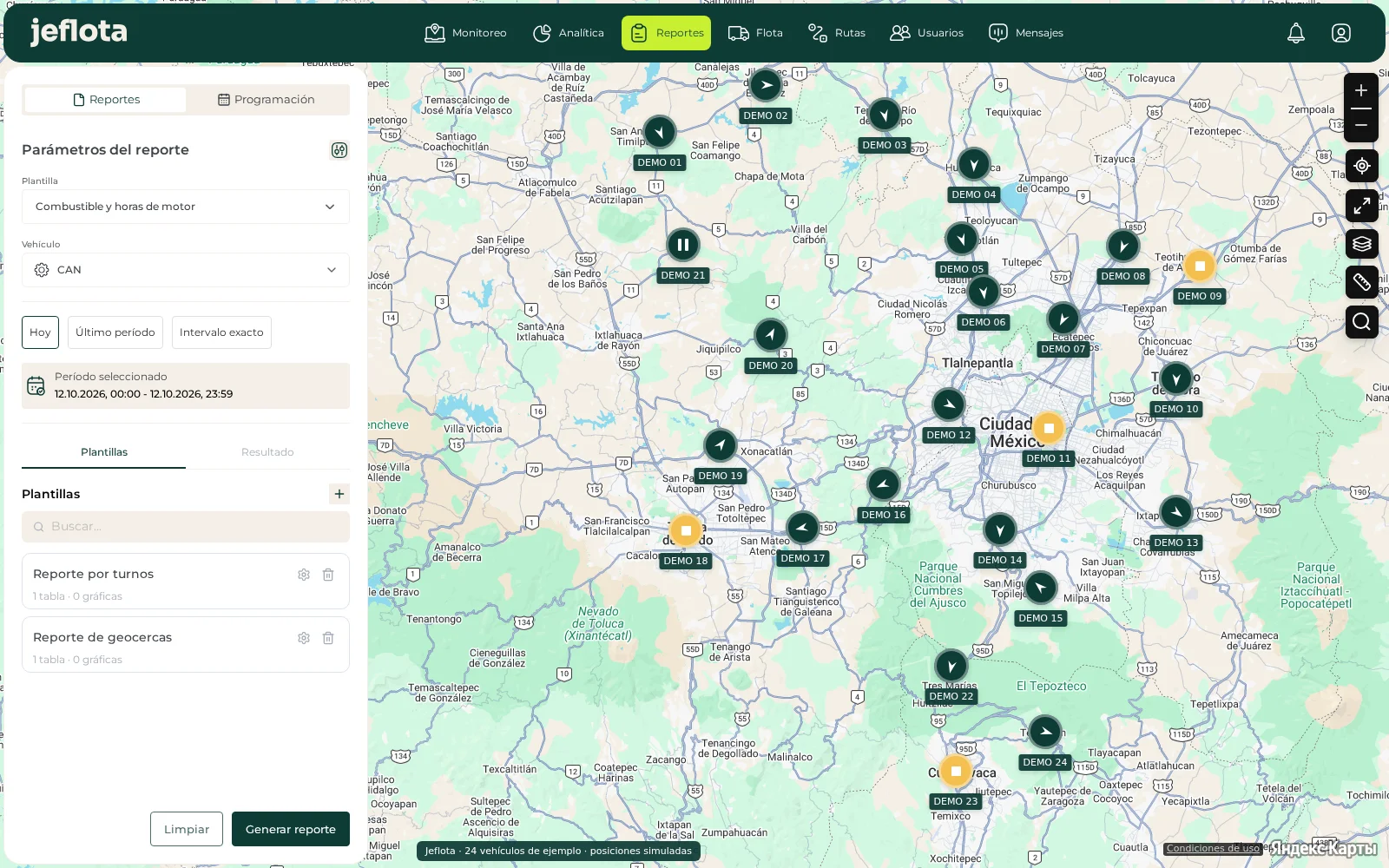Delete Reporte de geocercas template
The image size is (1389, 868).
click(328, 638)
